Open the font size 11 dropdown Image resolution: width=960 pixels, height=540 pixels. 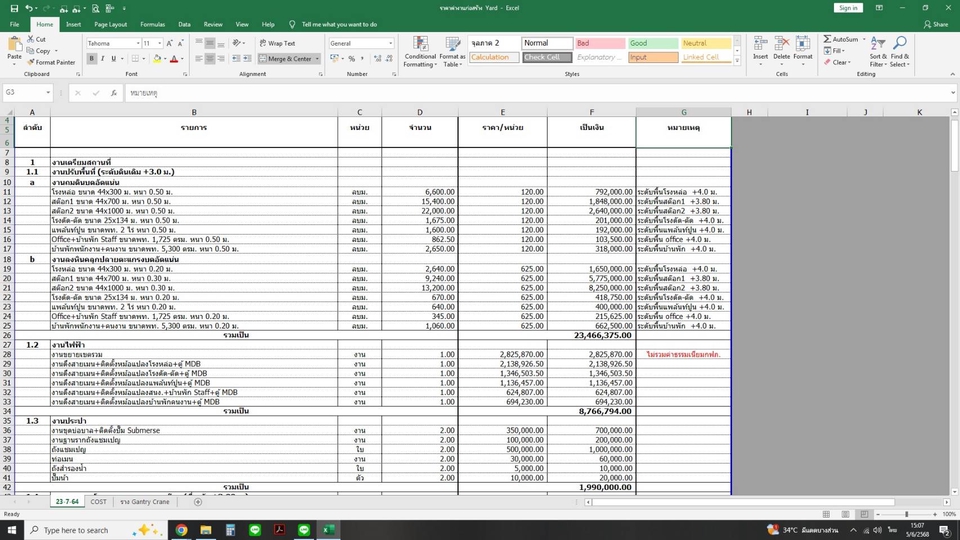[160, 43]
